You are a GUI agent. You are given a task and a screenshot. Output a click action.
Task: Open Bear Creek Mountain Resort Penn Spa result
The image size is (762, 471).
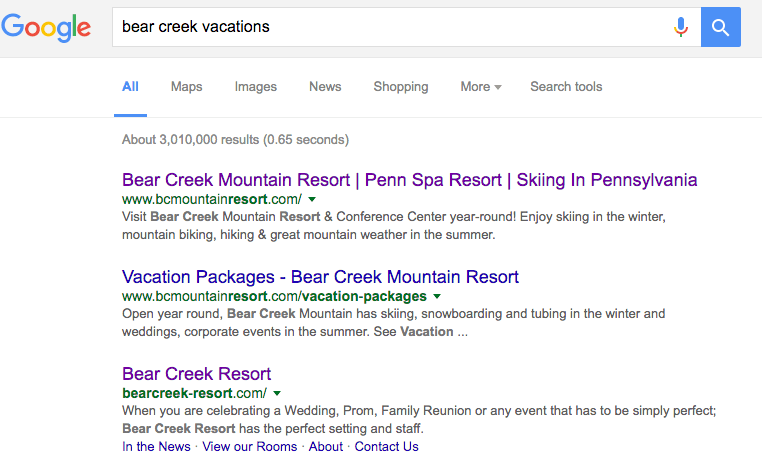pos(410,180)
